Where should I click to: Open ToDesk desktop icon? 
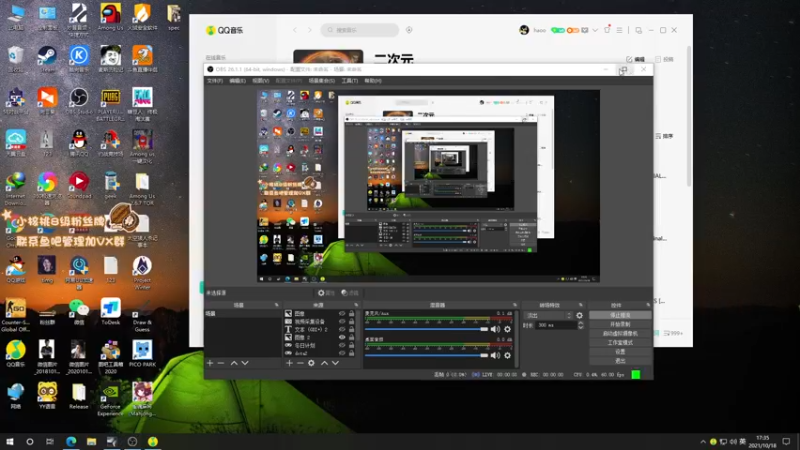click(x=111, y=312)
